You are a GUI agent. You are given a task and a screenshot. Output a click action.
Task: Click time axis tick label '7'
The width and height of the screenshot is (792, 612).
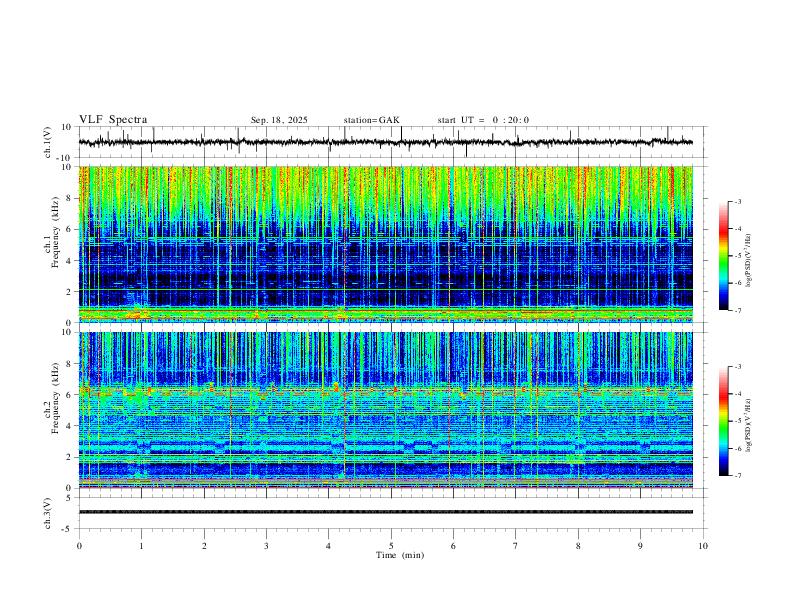click(516, 546)
